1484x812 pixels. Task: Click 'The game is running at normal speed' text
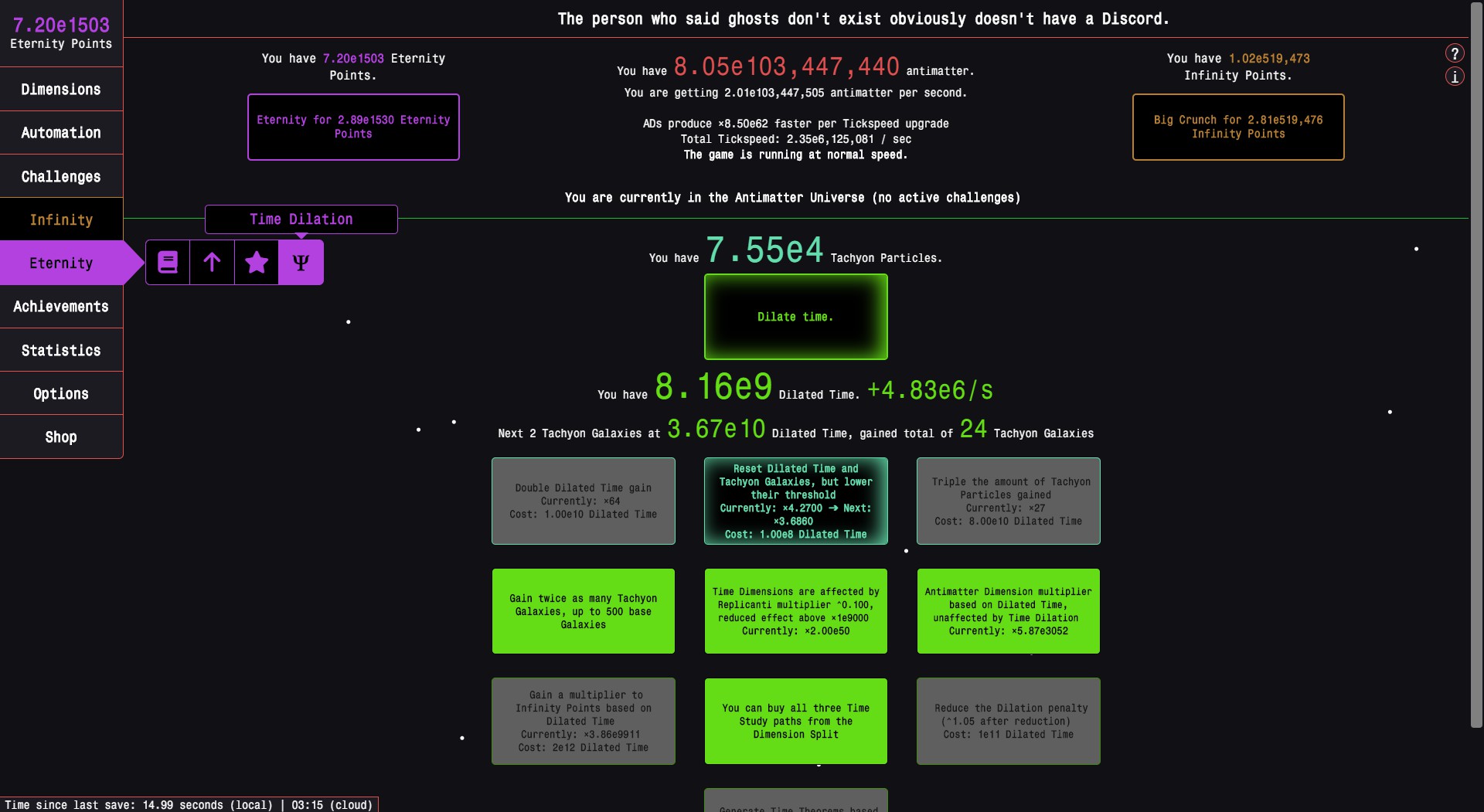pos(796,155)
